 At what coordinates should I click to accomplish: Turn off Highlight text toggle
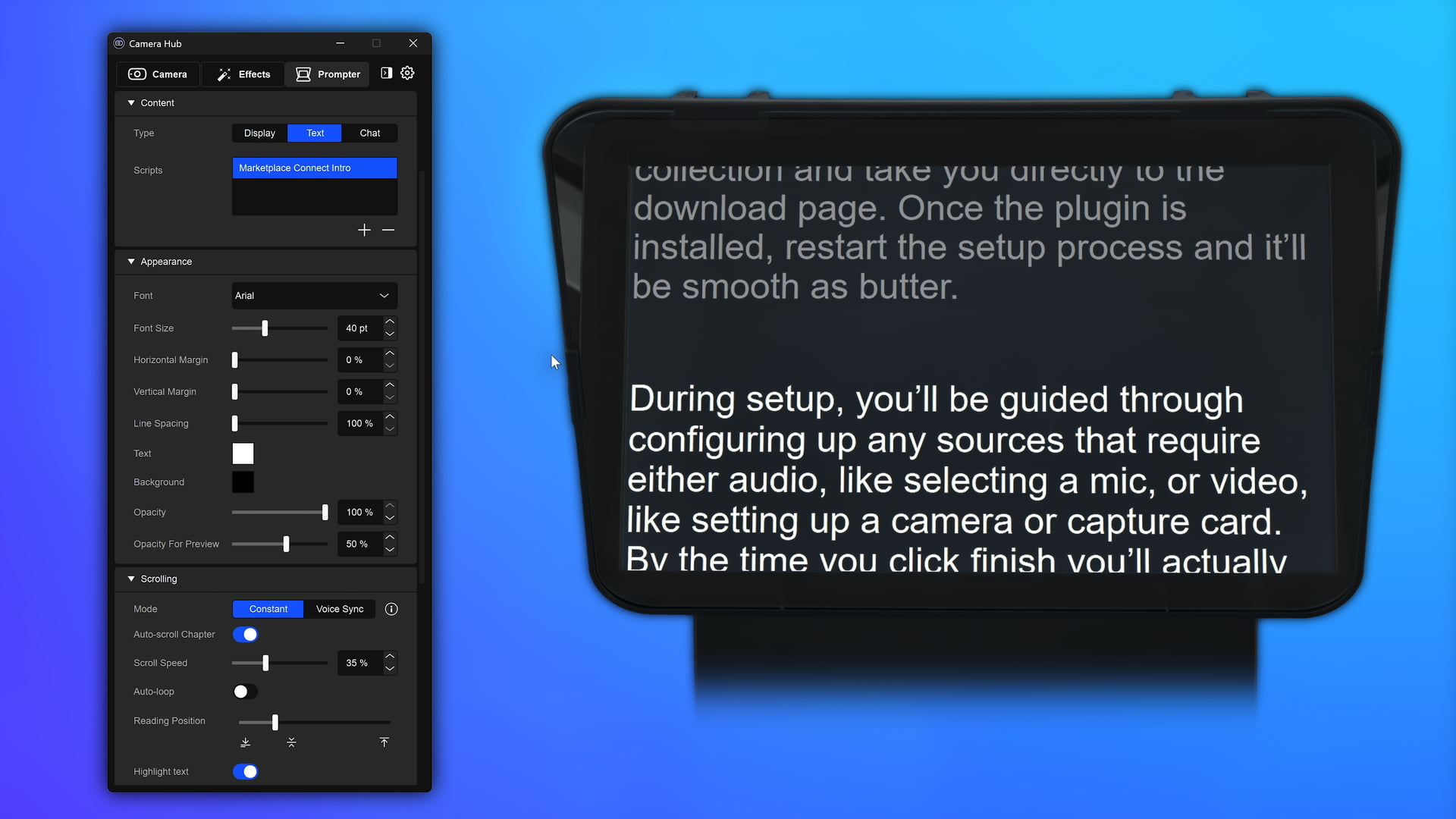pyautogui.click(x=245, y=772)
